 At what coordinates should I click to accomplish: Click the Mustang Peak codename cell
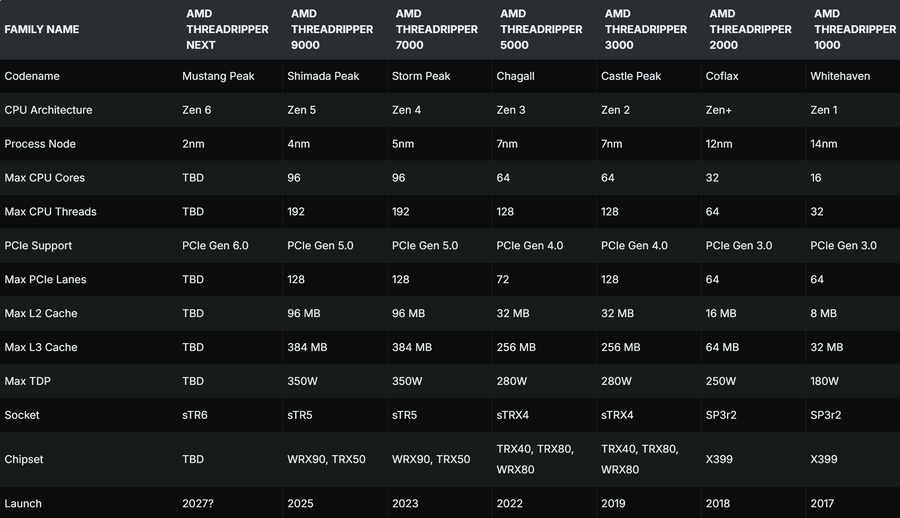pyautogui.click(x=218, y=76)
